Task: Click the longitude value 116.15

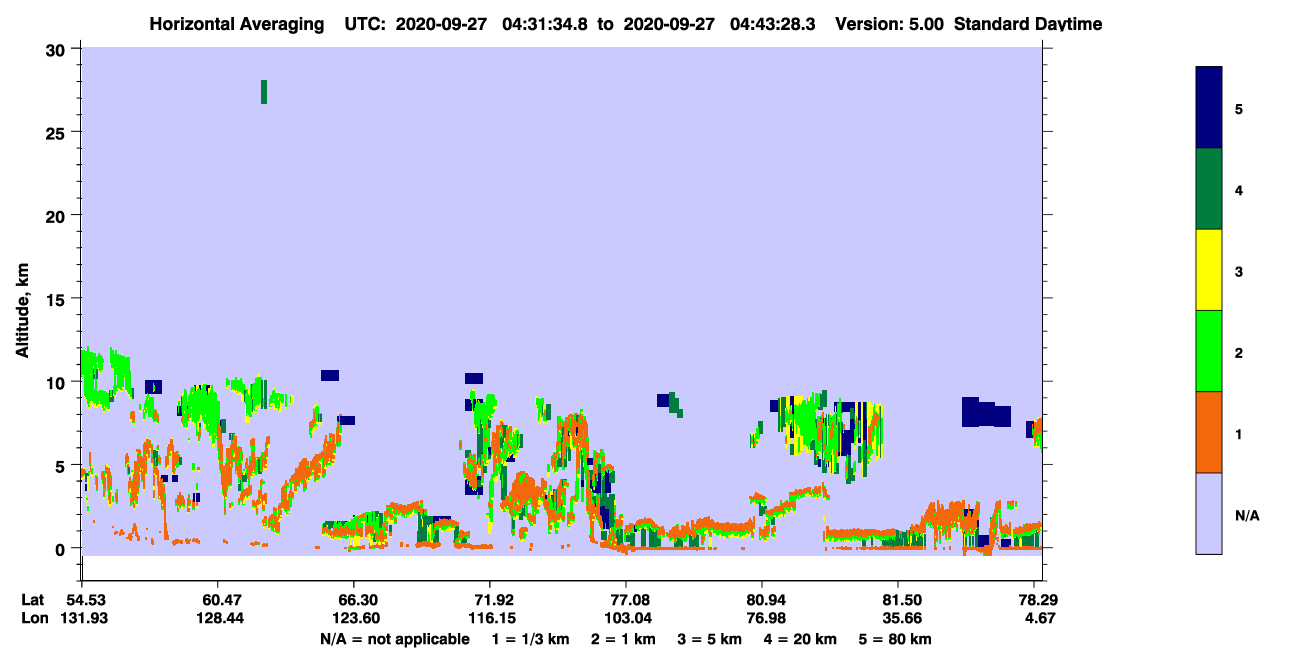Action: pyautogui.click(x=490, y=618)
